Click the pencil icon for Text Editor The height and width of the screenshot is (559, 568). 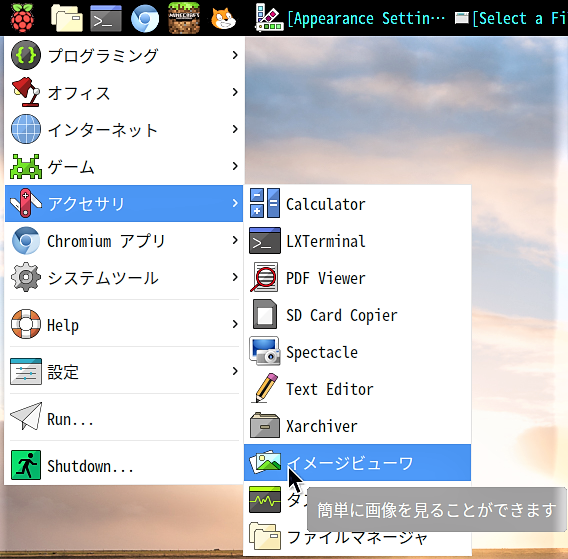click(x=265, y=388)
